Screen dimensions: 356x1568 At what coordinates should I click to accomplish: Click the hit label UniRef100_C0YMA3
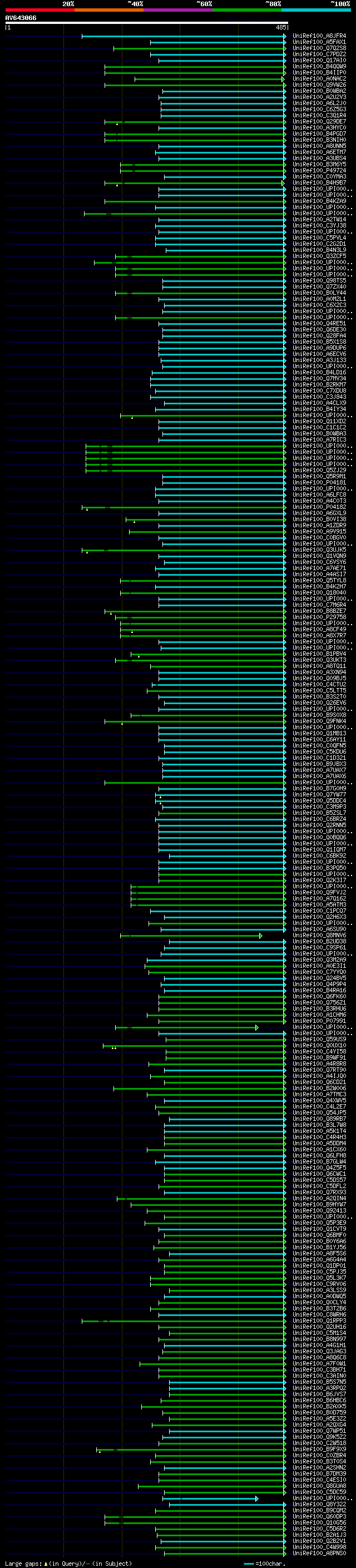coord(319,176)
